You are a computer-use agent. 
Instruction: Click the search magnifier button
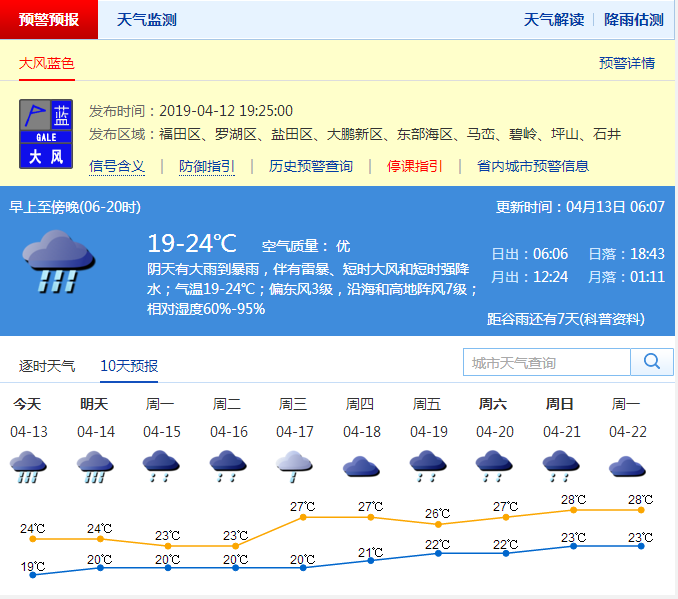click(652, 362)
